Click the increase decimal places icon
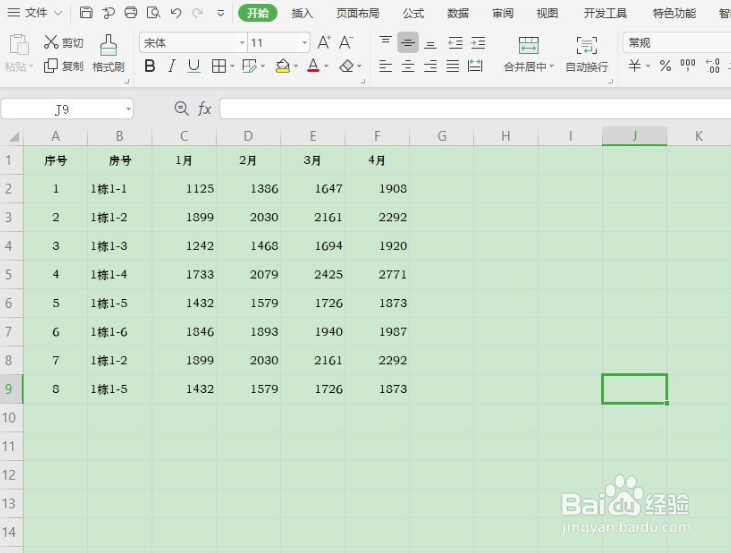 click(713, 66)
